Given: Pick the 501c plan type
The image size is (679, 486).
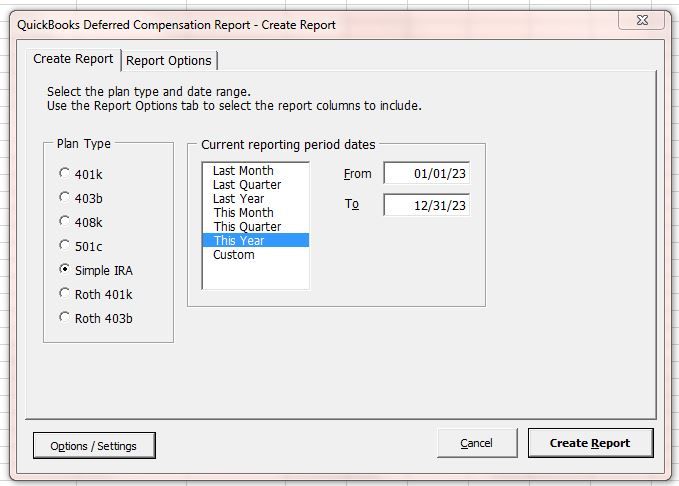Looking at the screenshot, I should coord(66,245).
